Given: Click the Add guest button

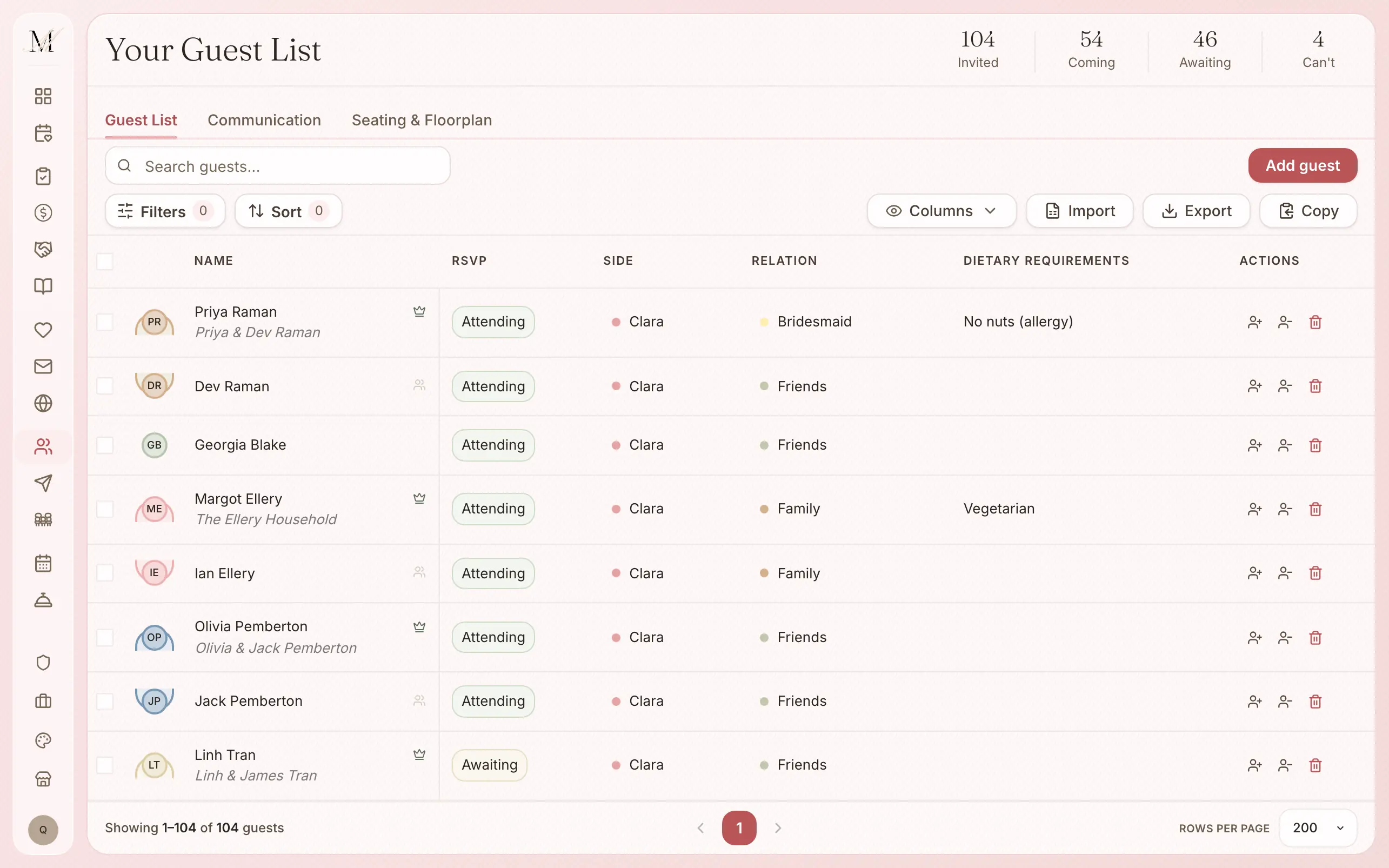Looking at the screenshot, I should [1303, 165].
